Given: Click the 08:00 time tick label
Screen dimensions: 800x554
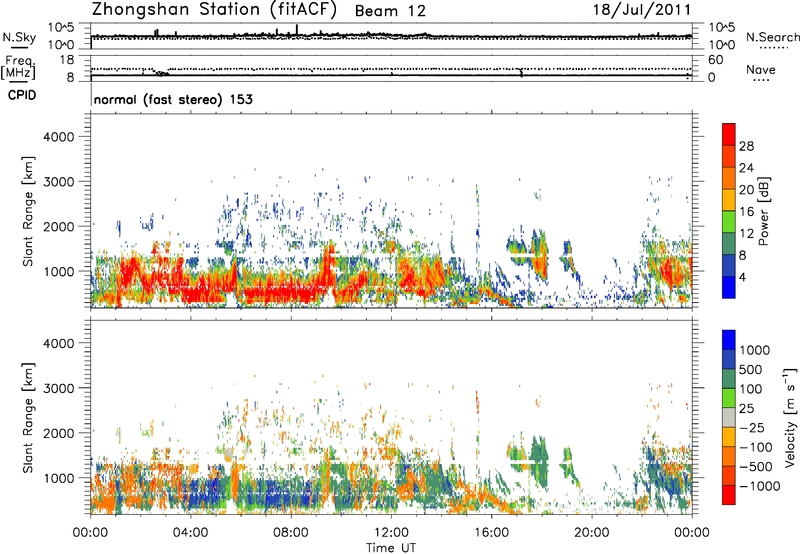Looking at the screenshot, I should (x=291, y=533).
